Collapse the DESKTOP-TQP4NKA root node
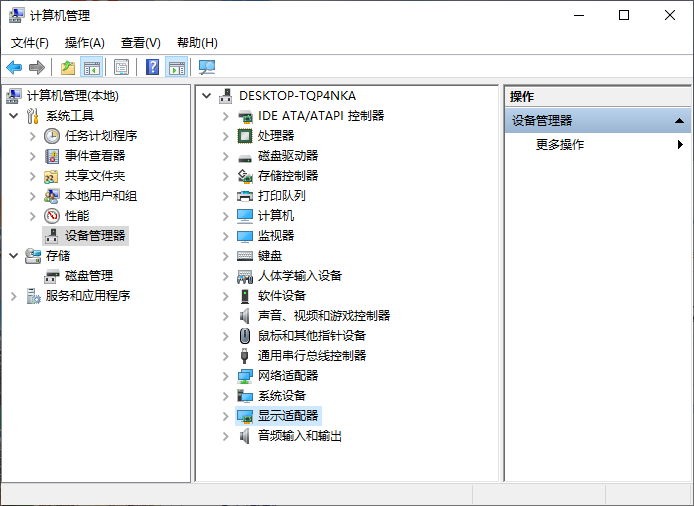Viewport: 694px width, 506px height. pyautogui.click(x=207, y=96)
